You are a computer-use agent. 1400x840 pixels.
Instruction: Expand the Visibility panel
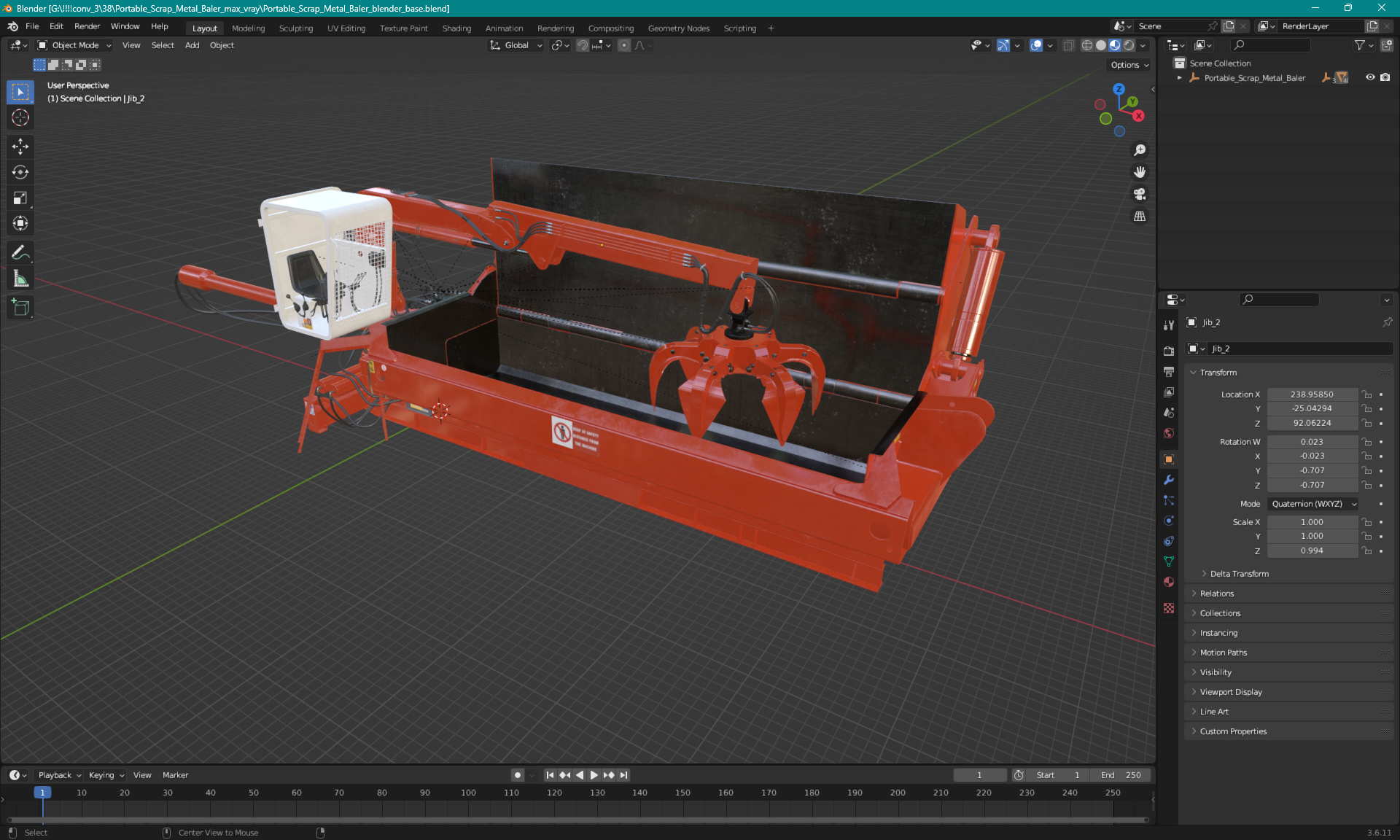point(1215,672)
